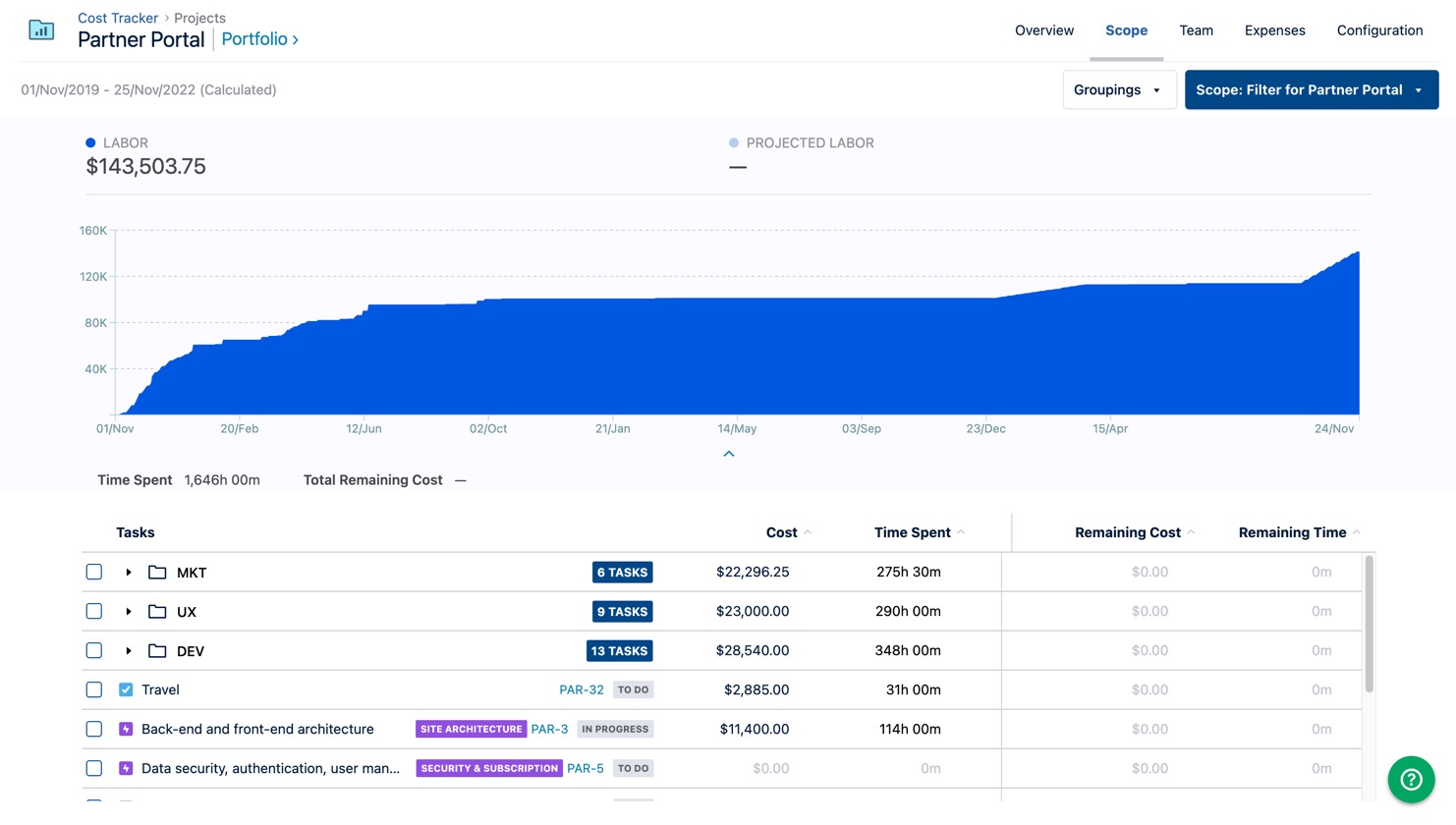
Task: Expand the UX folder tree arrow
Action: pos(129,612)
